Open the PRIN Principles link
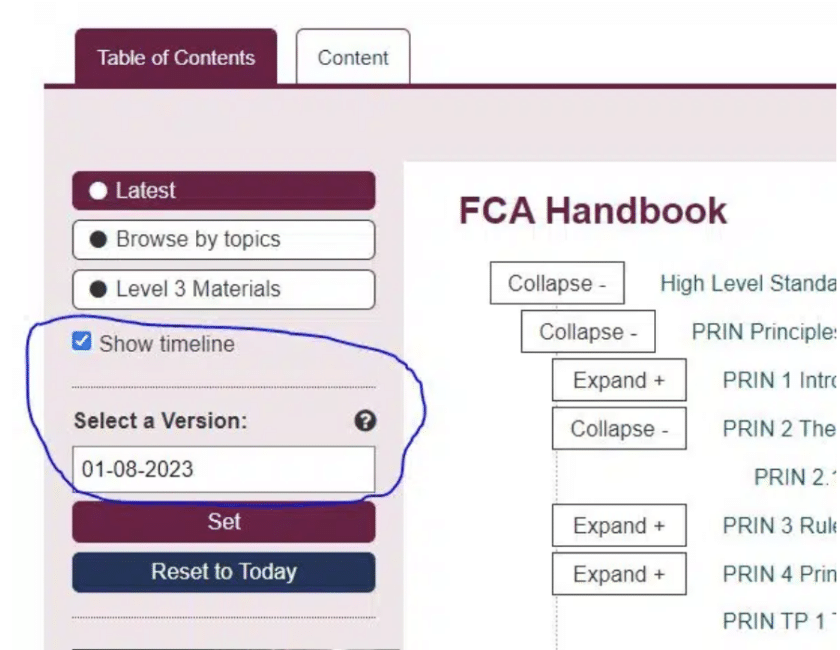 coord(763,332)
